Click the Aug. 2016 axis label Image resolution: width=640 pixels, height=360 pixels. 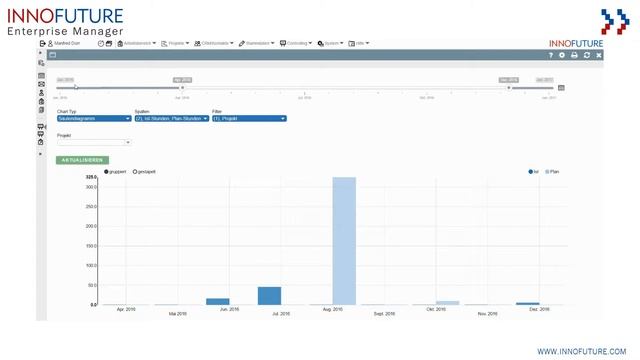click(333, 309)
